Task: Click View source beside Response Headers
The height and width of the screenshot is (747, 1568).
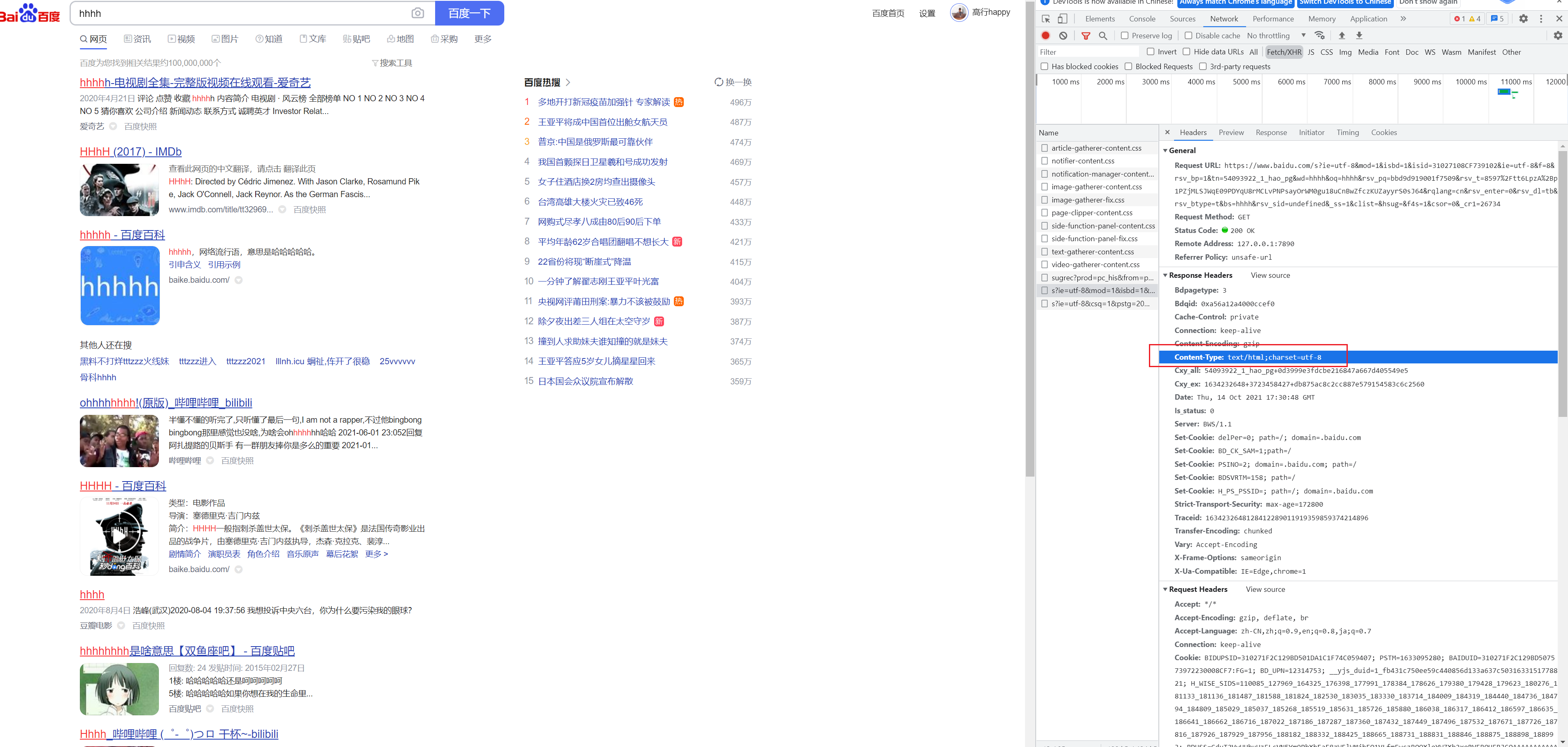Action: click(1270, 275)
